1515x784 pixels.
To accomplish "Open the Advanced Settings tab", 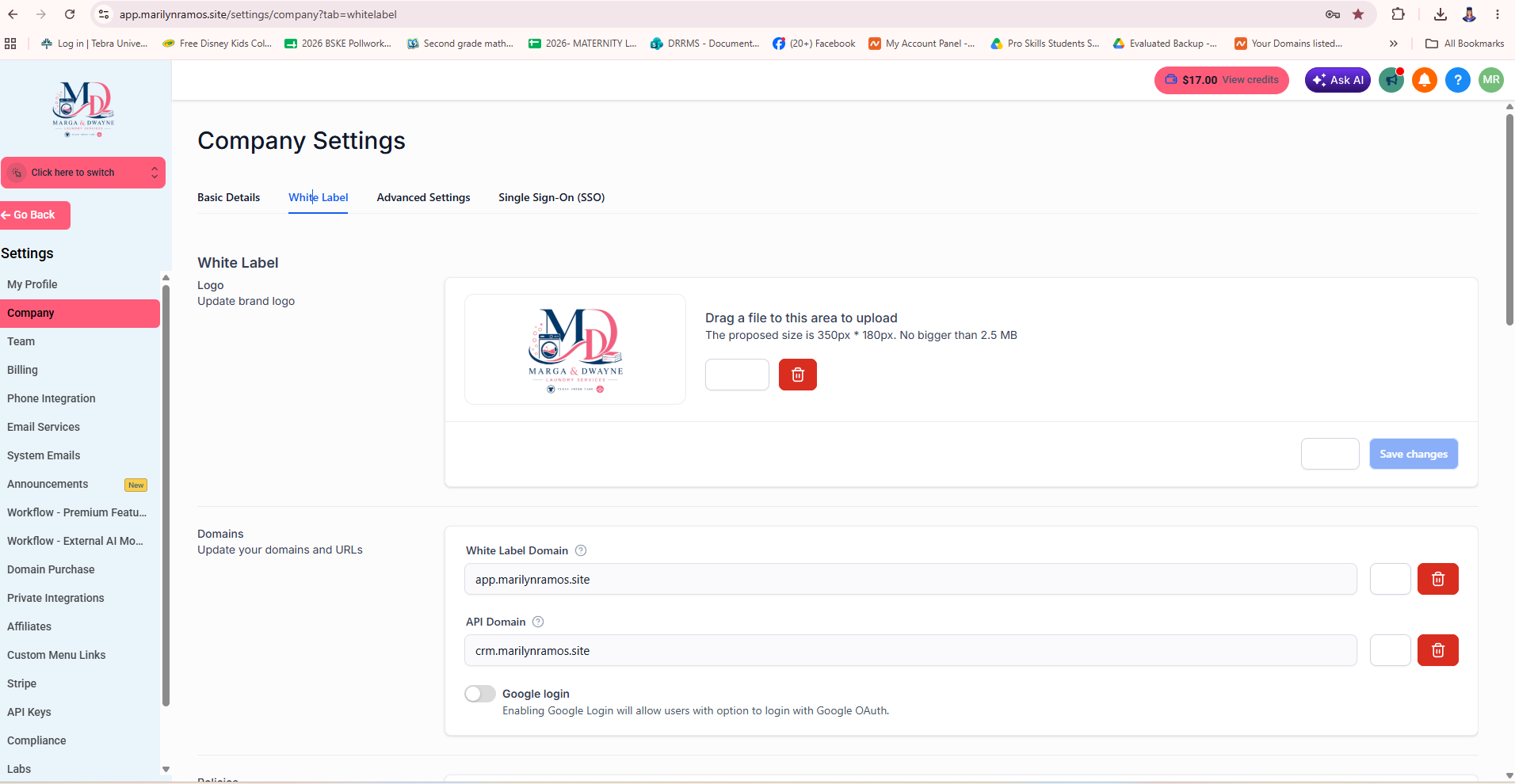I will point(423,197).
